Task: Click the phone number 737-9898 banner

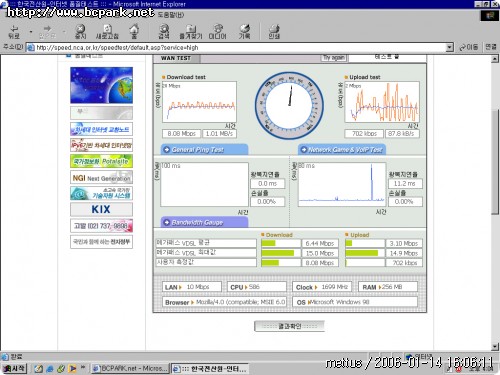Action: [x=101, y=226]
